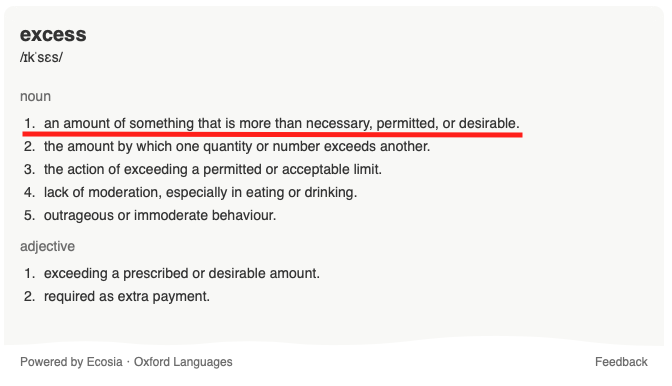Click the red underline beneath definition one
The image size is (672, 386).
[273, 135]
